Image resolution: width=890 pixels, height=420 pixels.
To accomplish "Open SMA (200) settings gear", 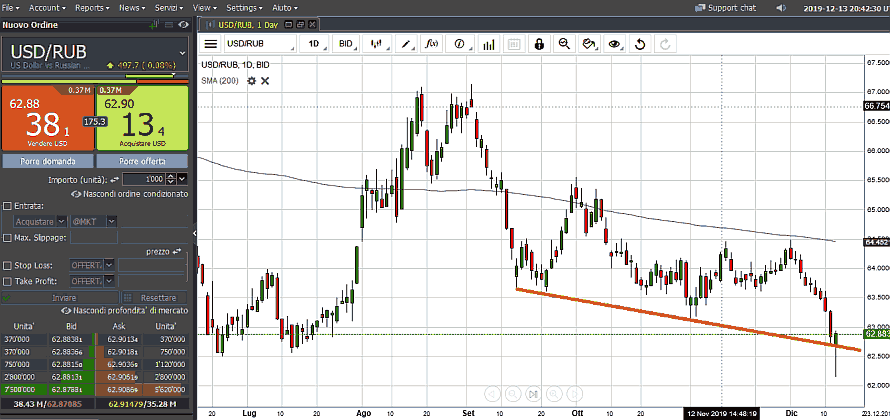I will click(x=252, y=80).
